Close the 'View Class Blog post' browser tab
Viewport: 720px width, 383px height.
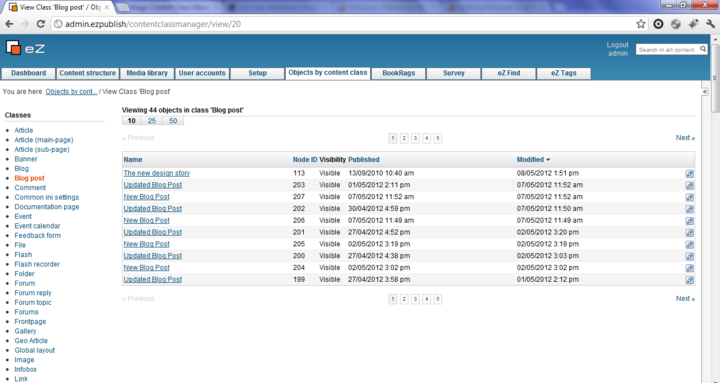click(x=107, y=7)
